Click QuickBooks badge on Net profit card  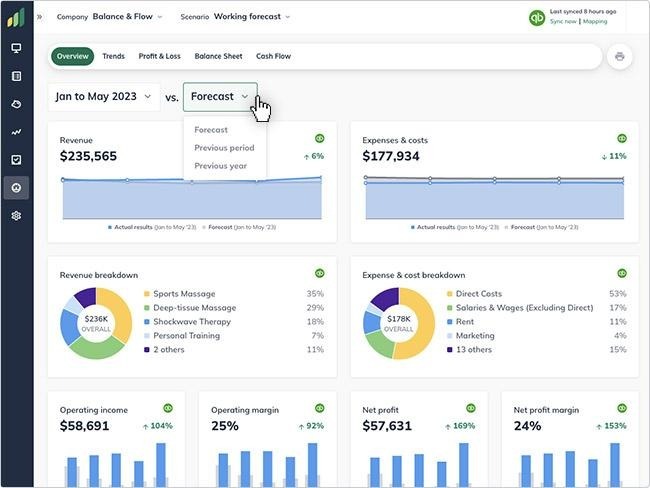pos(471,408)
